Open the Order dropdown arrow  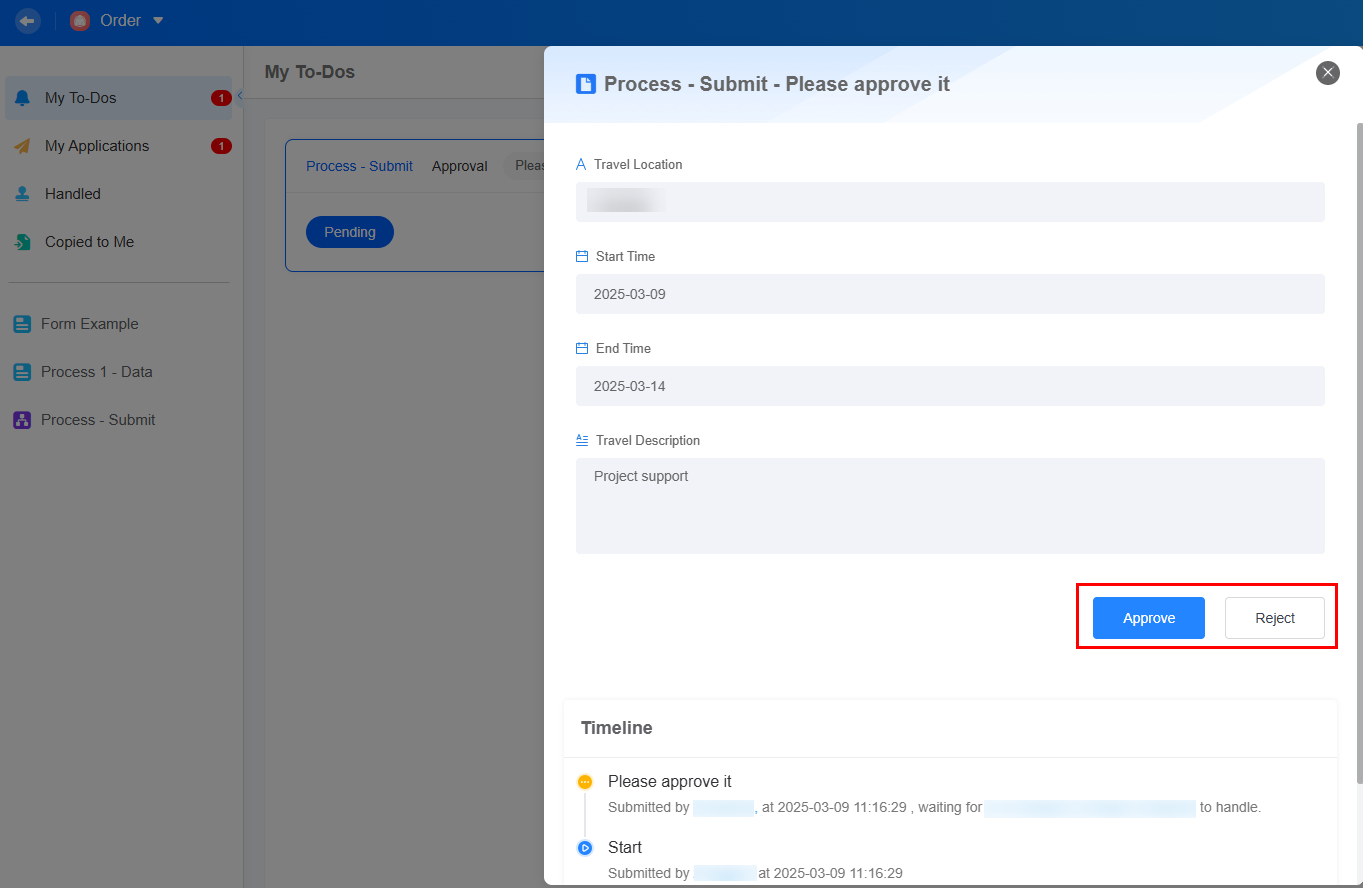pos(157,21)
